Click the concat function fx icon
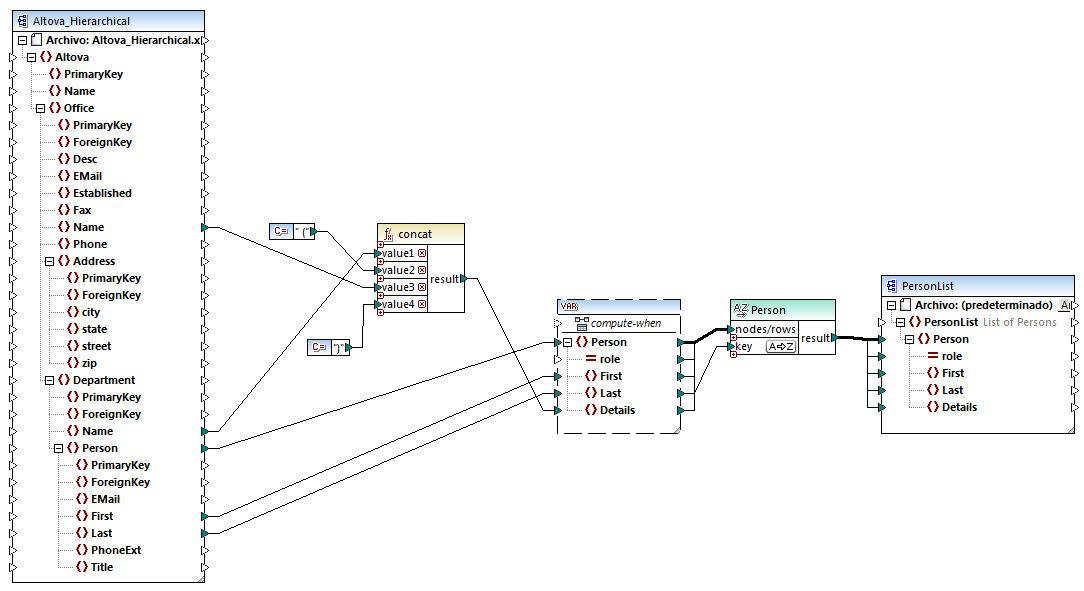This screenshot has width=1084, height=591. [387, 233]
